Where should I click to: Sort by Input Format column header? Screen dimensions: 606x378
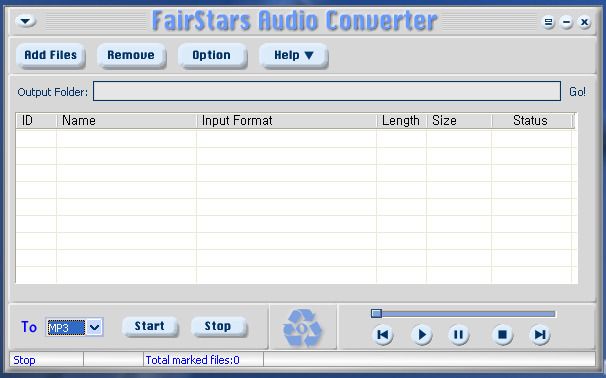286,121
